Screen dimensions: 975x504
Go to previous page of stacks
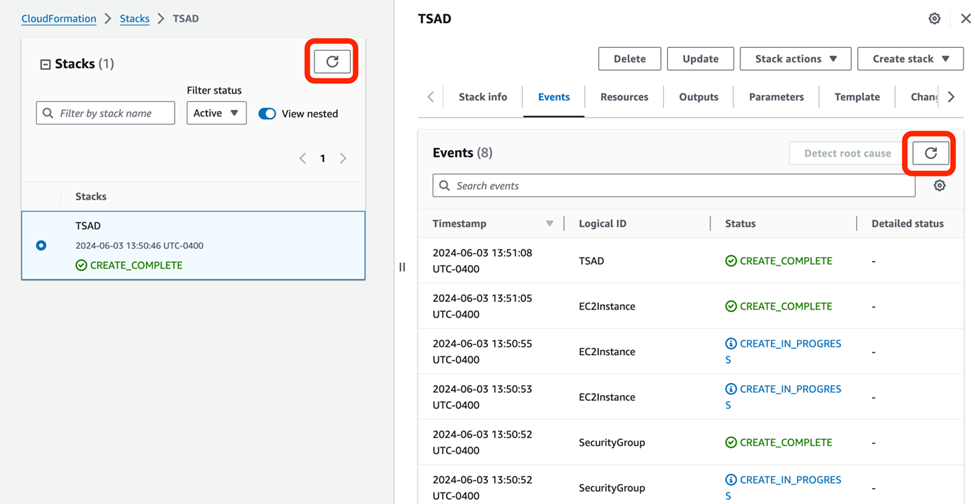click(x=303, y=158)
